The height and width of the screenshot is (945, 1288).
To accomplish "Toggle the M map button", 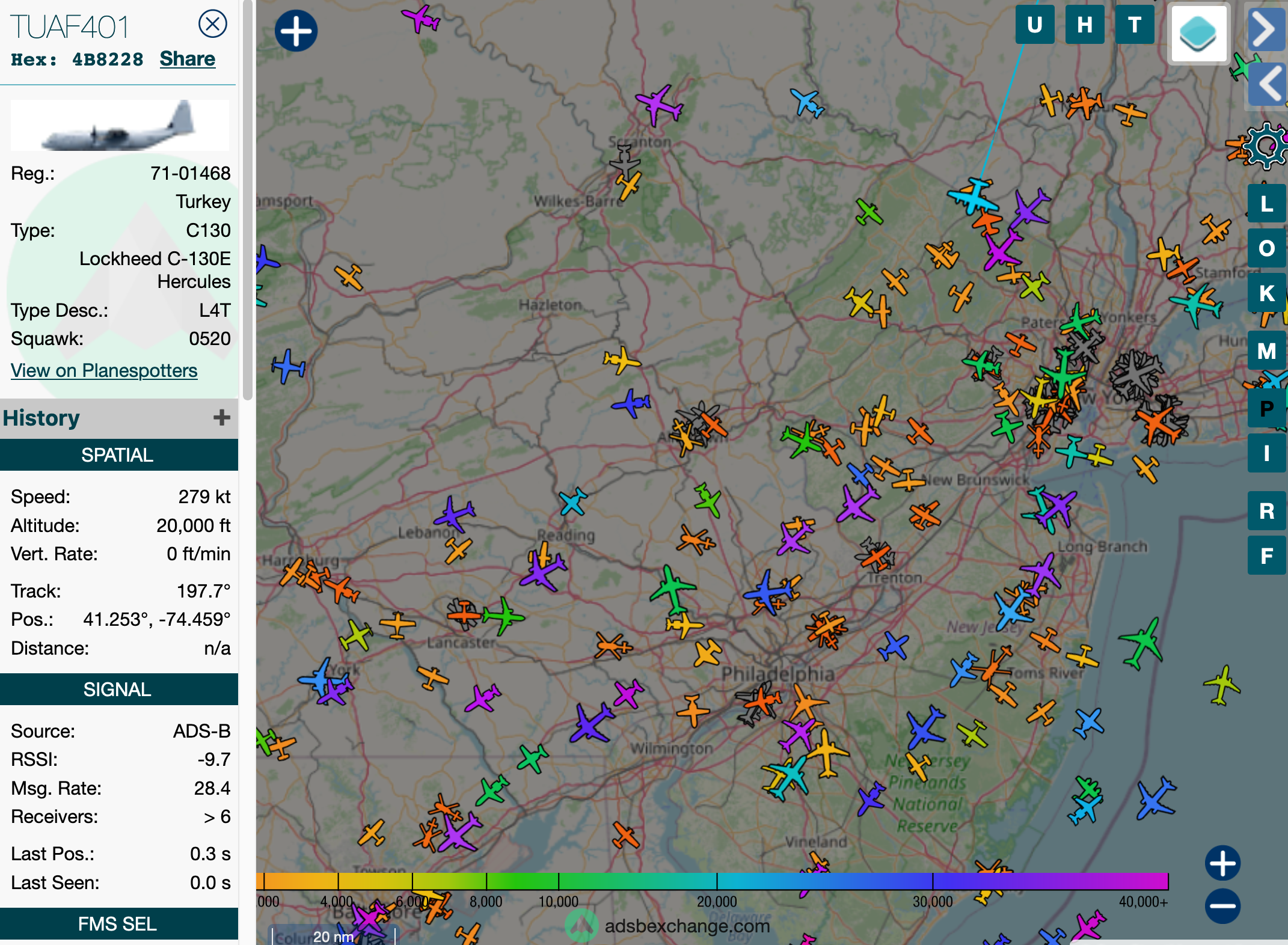I will pyautogui.click(x=1267, y=350).
